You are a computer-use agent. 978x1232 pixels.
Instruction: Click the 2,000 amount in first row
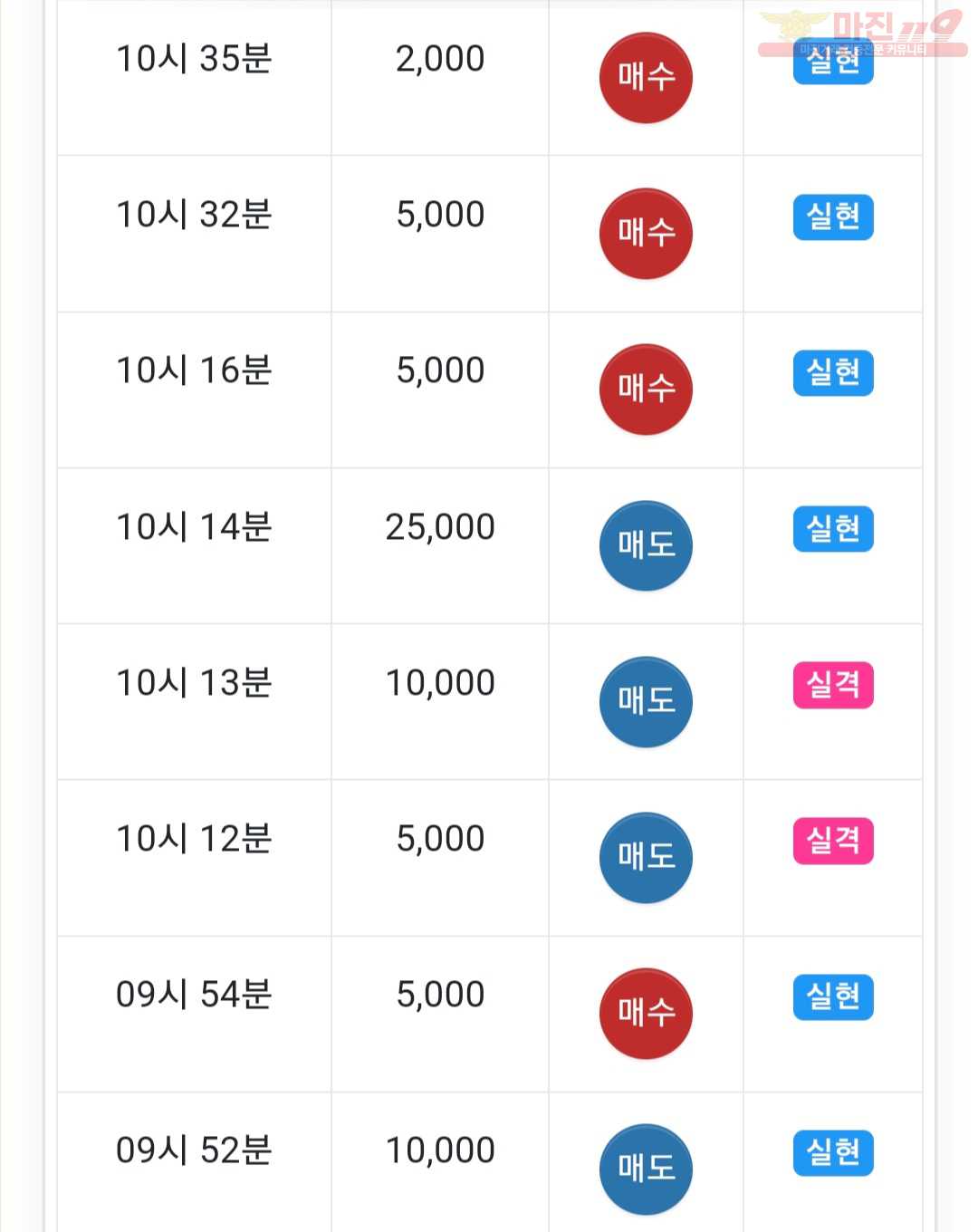pos(440,59)
